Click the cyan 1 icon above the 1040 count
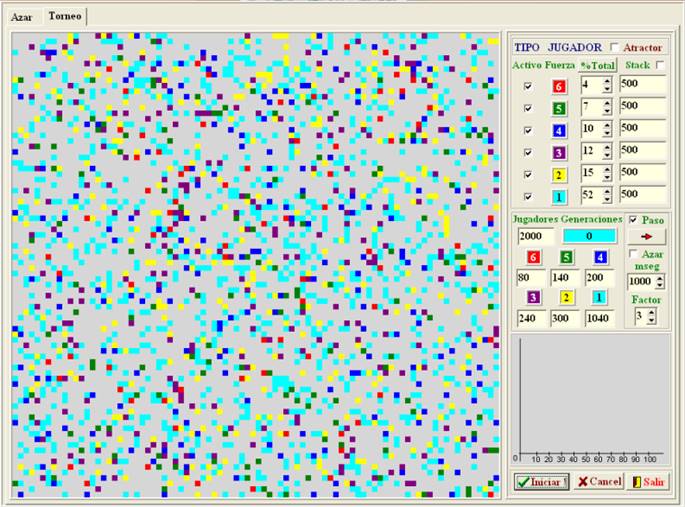Viewport: 685px width, 507px height. click(x=598, y=297)
